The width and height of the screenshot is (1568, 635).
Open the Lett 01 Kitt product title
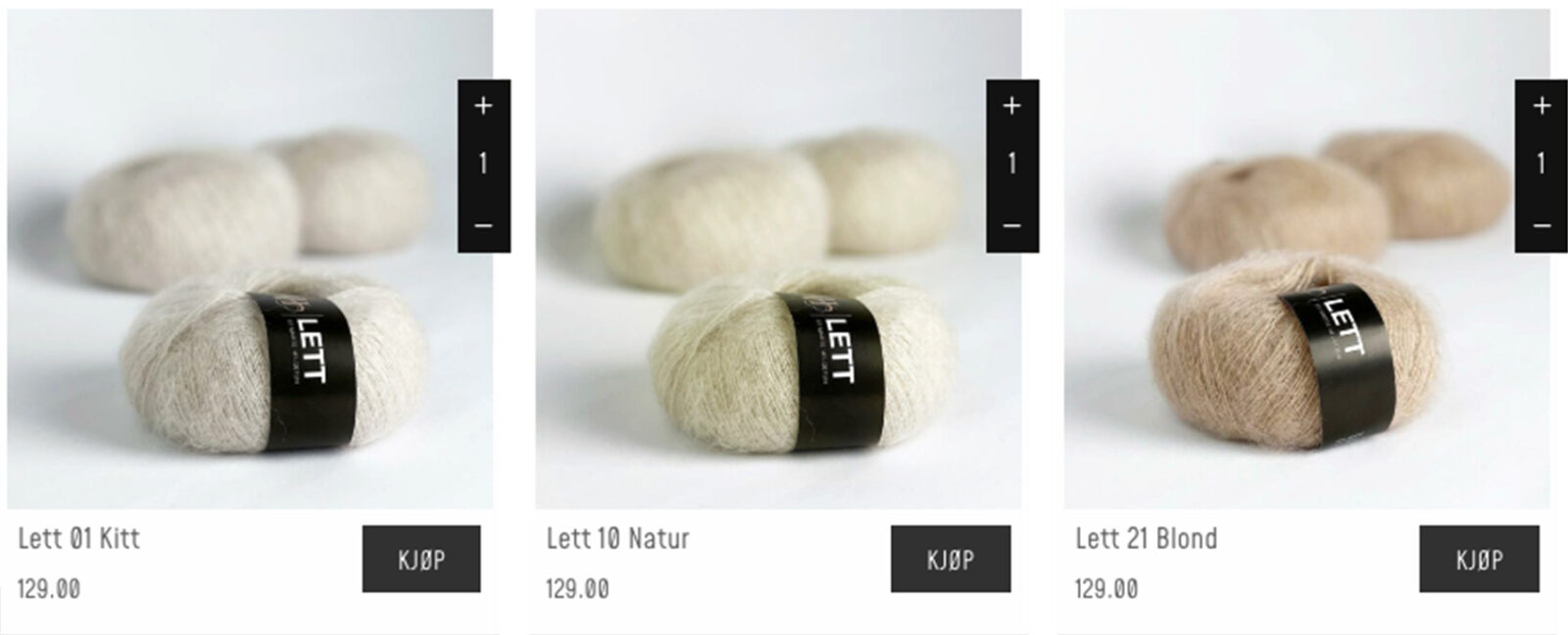point(79,538)
